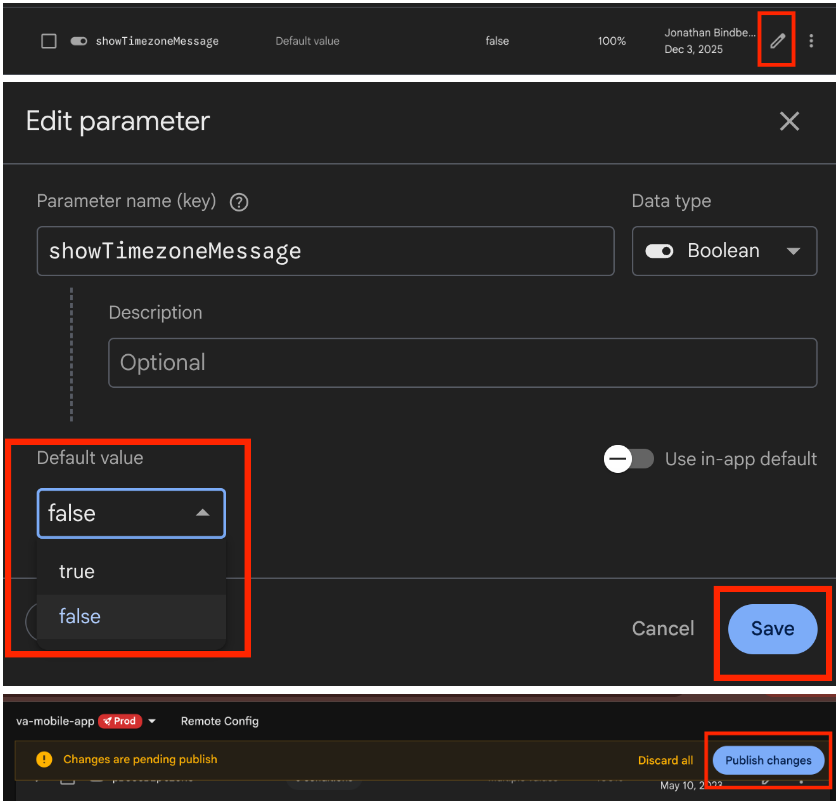Click the Edit parameter heading
This screenshot has height=805, width=840.
click(118, 122)
